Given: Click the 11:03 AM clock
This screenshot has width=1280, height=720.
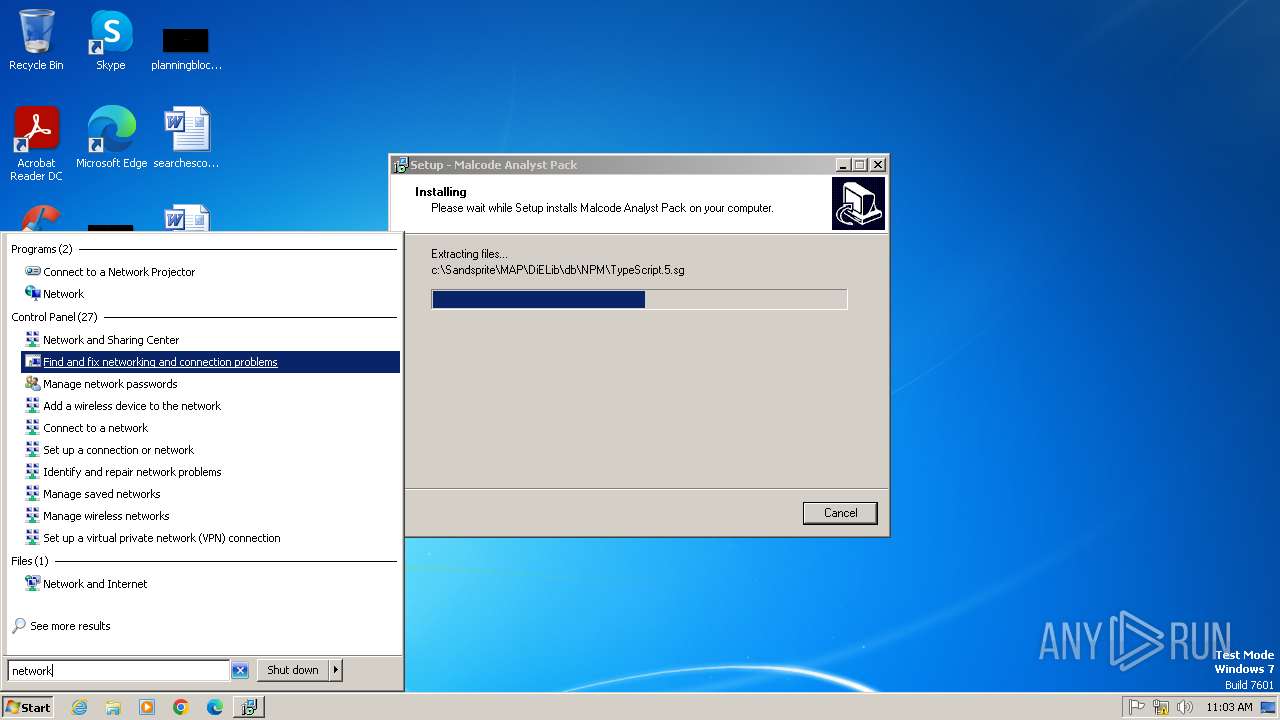Looking at the screenshot, I should [x=1229, y=707].
